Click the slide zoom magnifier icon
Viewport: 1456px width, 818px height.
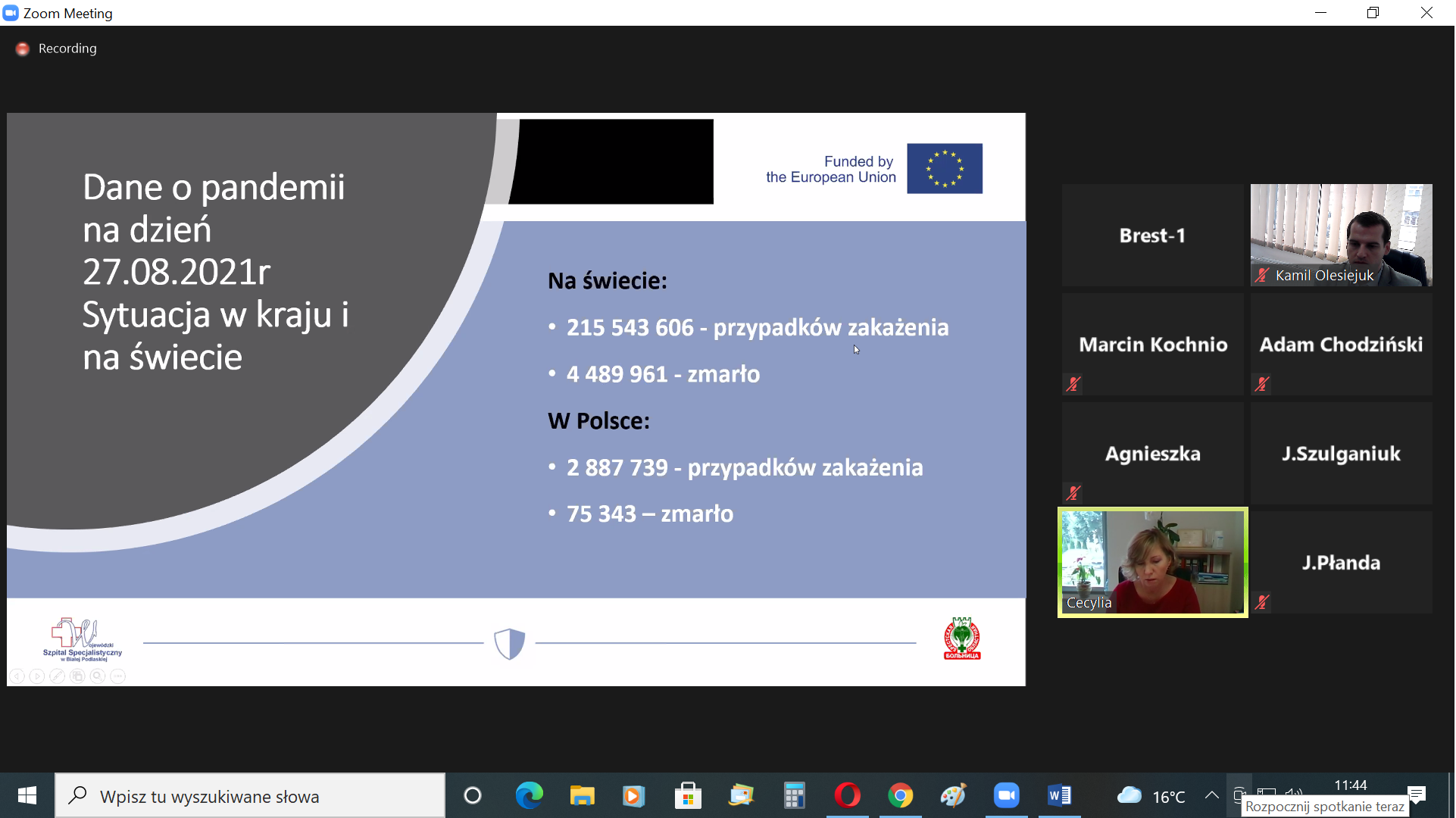pyautogui.click(x=98, y=676)
